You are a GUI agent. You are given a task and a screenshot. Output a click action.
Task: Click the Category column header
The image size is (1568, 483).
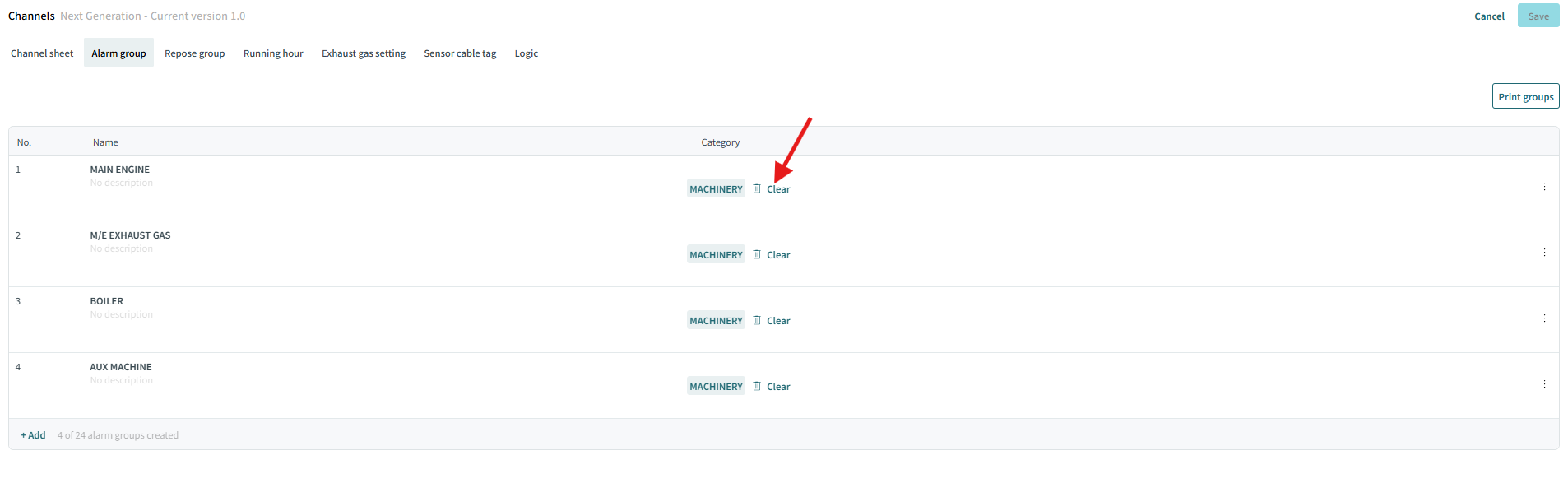[721, 142]
